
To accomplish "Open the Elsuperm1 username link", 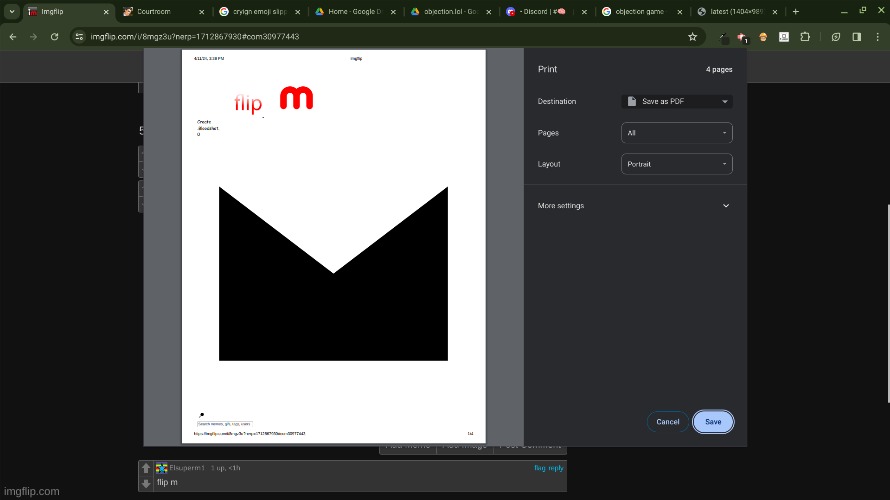I will coord(187,468).
